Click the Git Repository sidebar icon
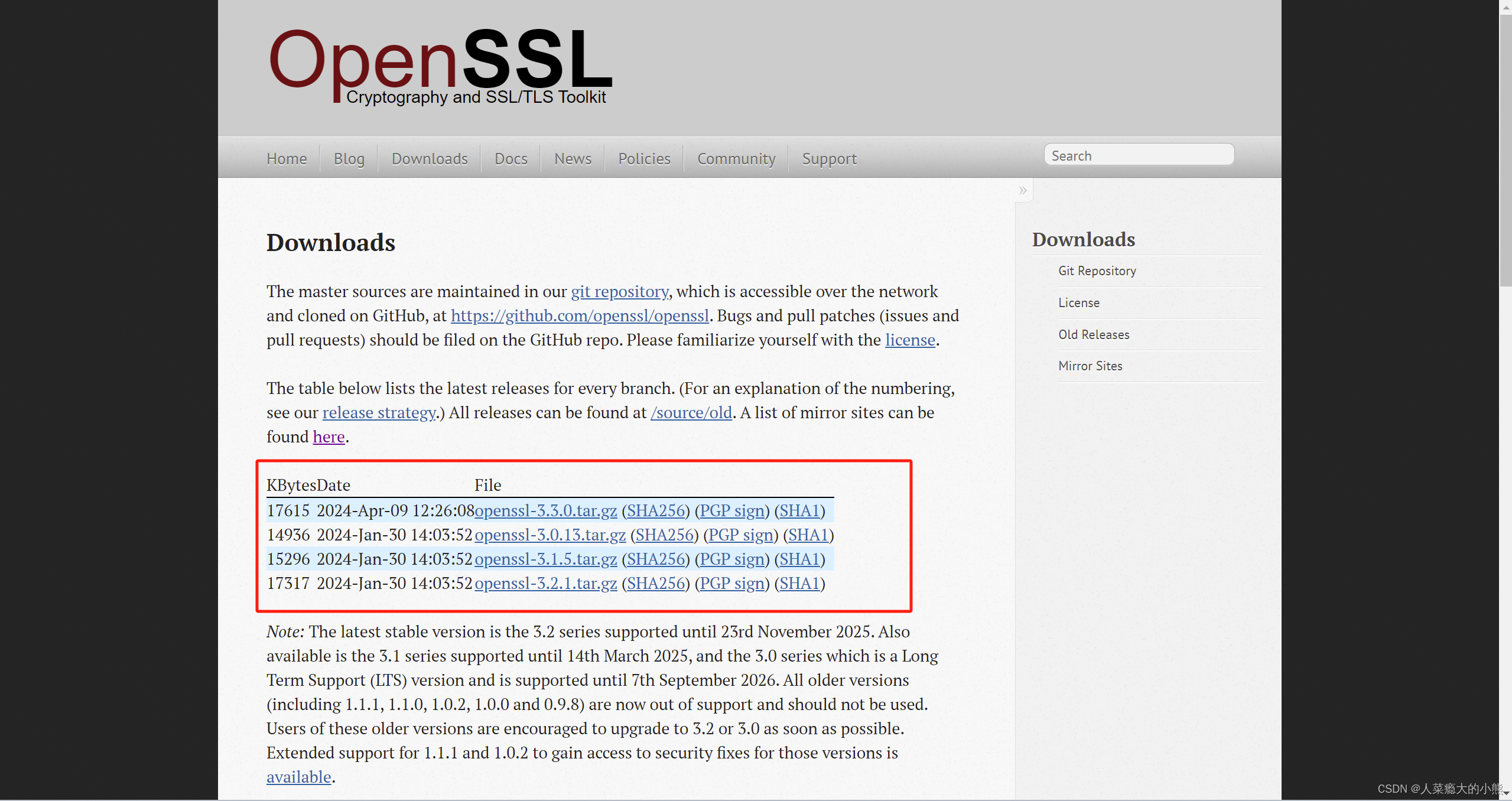This screenshot has height=801, width=1512. [x=1098, y=271]
